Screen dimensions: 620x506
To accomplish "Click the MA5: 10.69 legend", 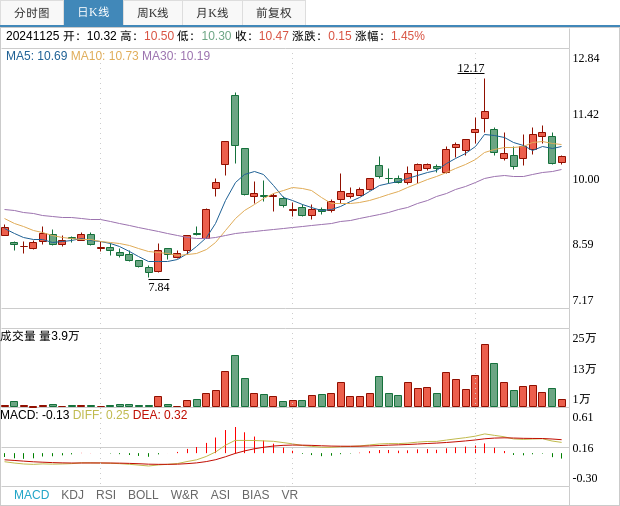I will (37, 56).
